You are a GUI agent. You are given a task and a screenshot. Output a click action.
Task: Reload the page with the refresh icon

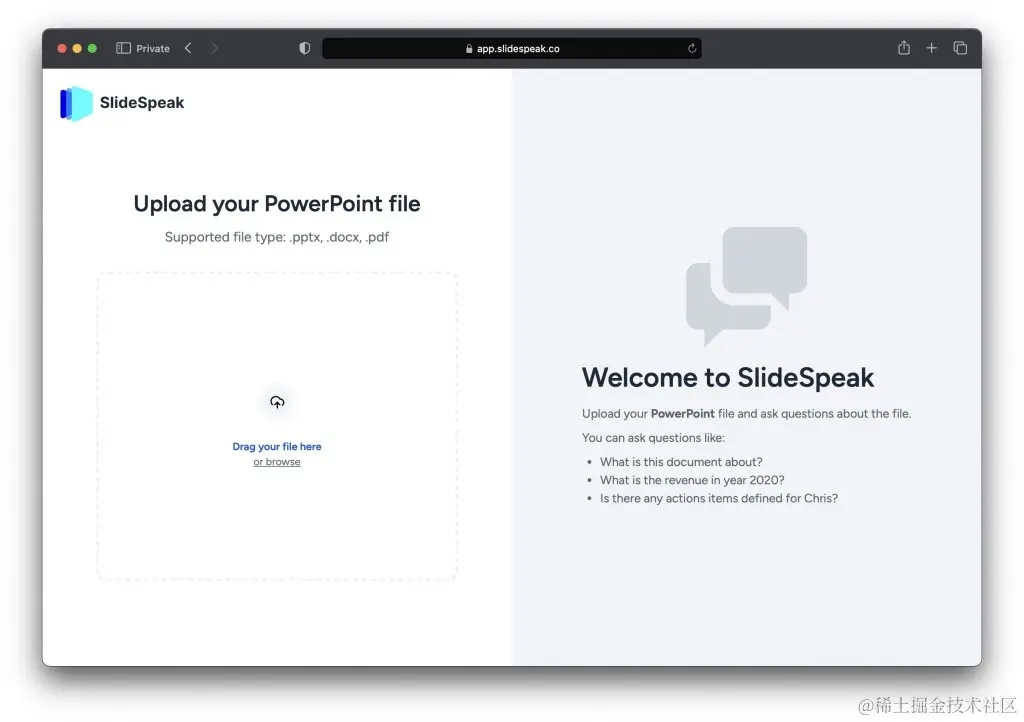point(692,48)
